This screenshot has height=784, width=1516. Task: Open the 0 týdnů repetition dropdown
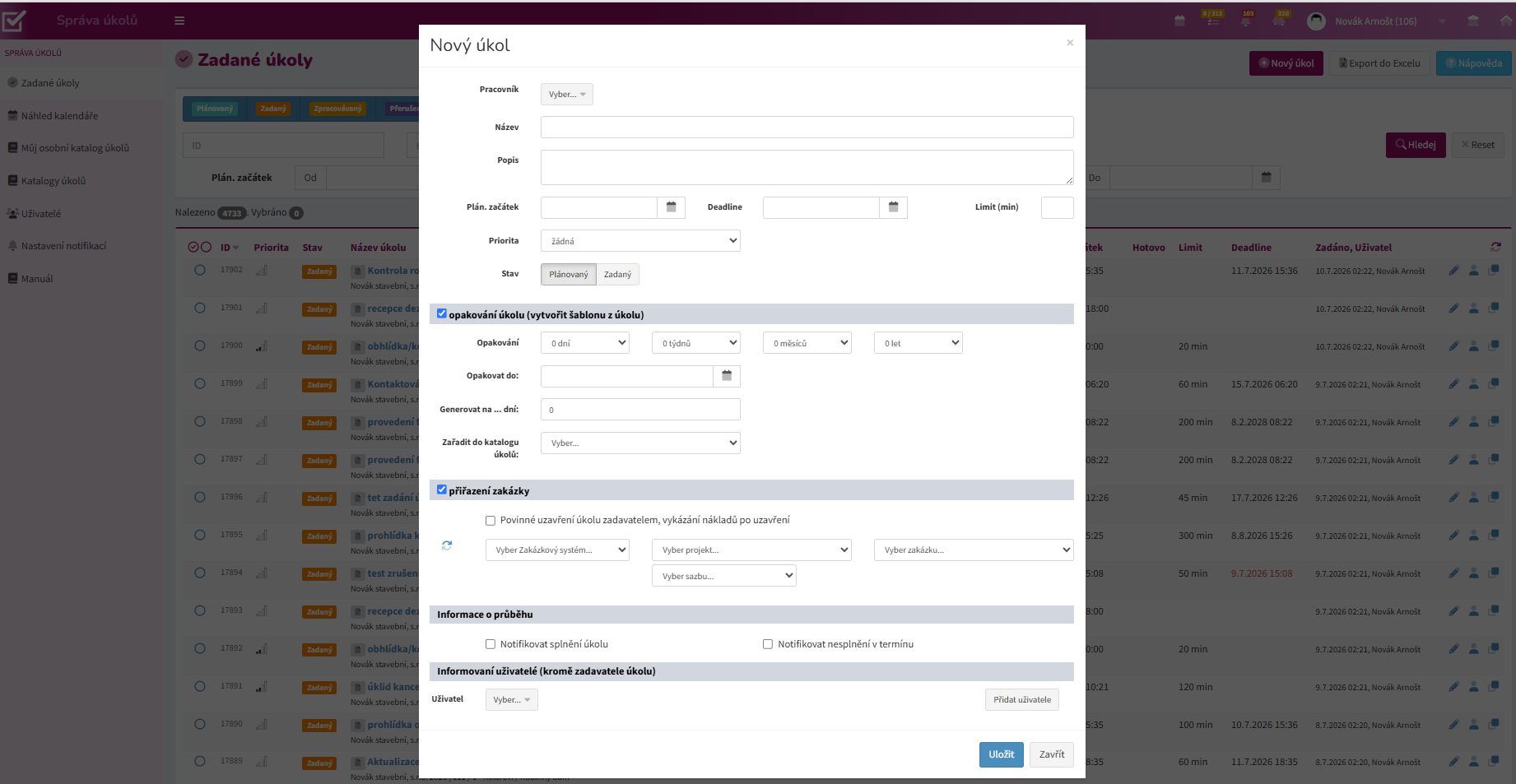point(696,343)
